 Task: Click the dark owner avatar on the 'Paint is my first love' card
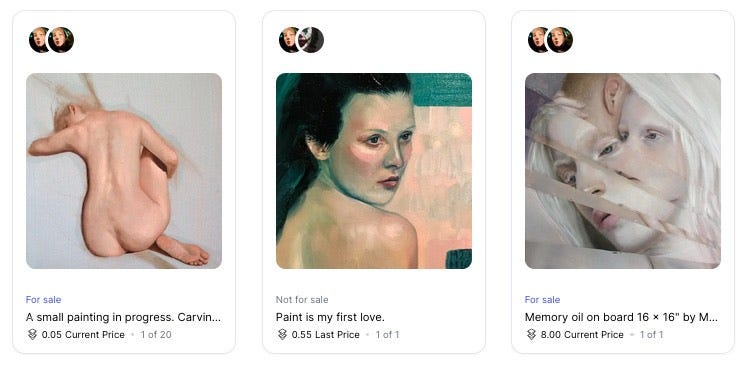pyautogui.click(x=311, y=40)
